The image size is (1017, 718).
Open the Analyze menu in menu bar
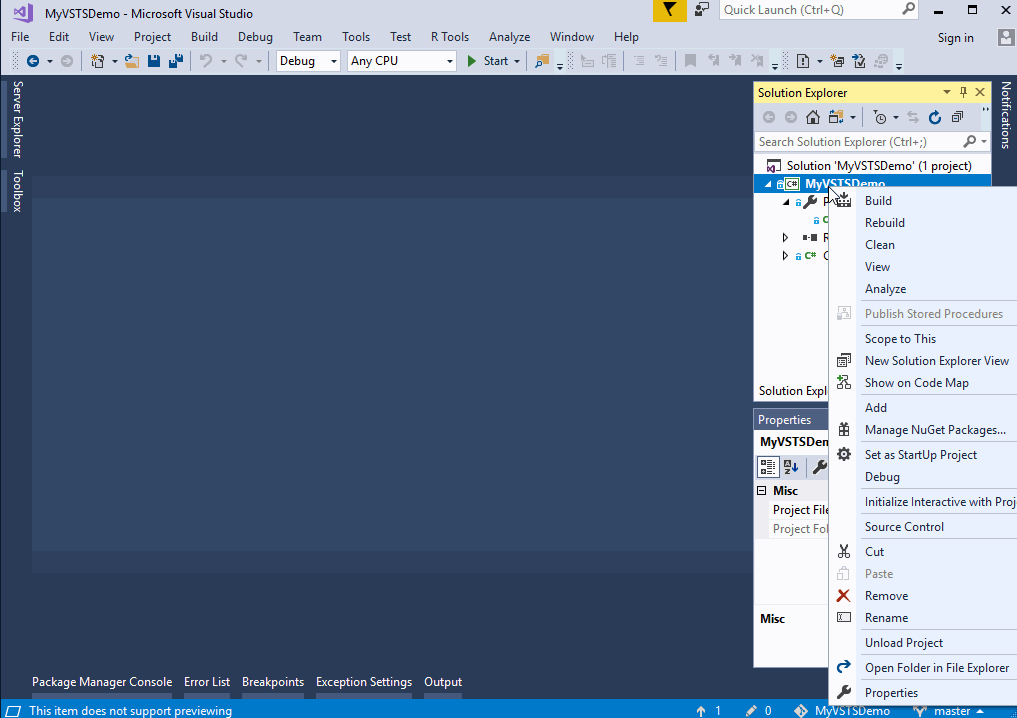(509, 37)
